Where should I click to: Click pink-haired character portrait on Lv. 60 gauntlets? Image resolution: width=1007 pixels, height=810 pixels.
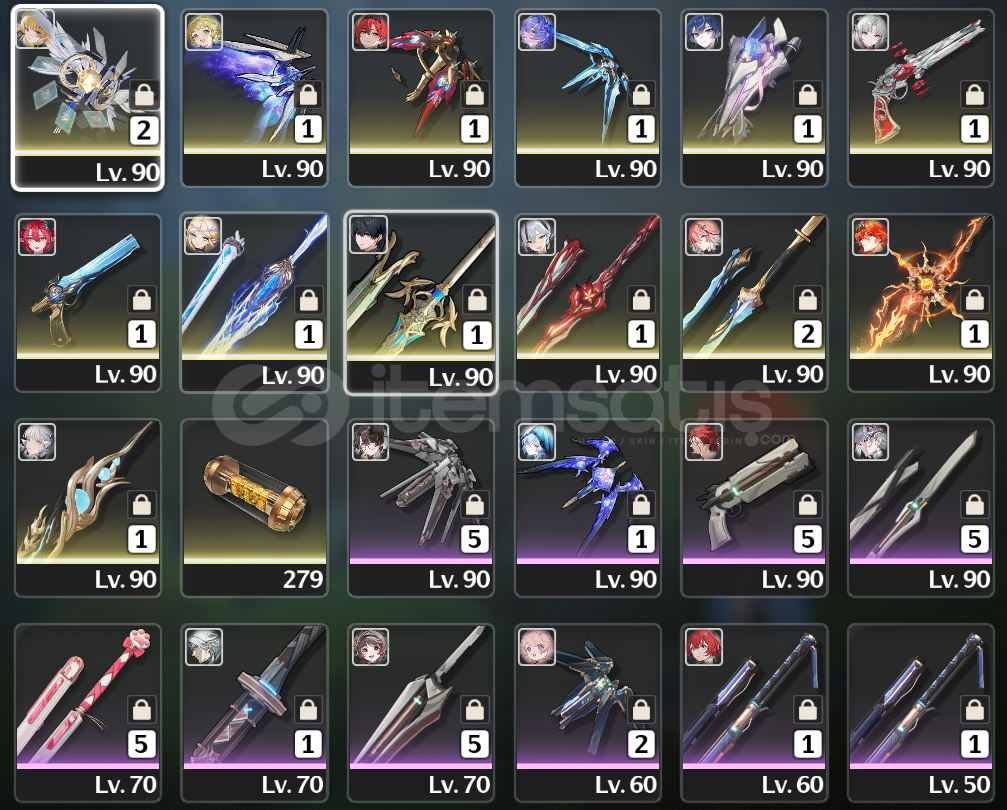click(x=537, y=647)
